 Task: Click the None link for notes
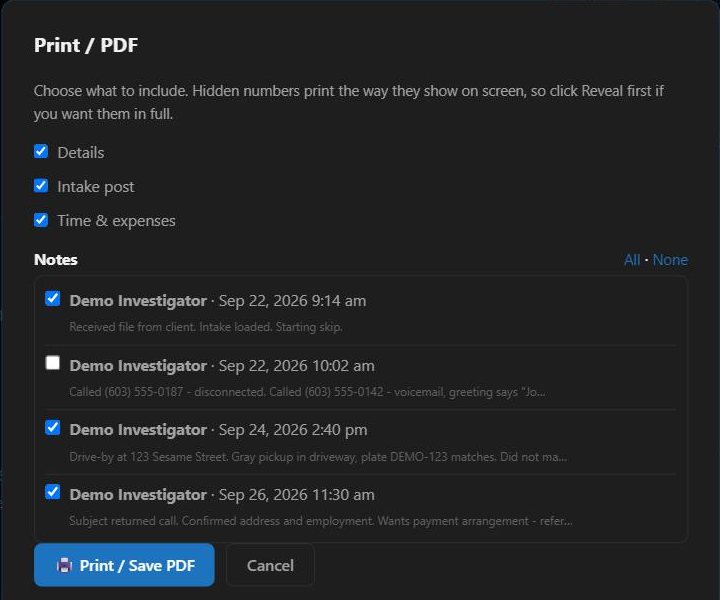[x=670, y=260]
